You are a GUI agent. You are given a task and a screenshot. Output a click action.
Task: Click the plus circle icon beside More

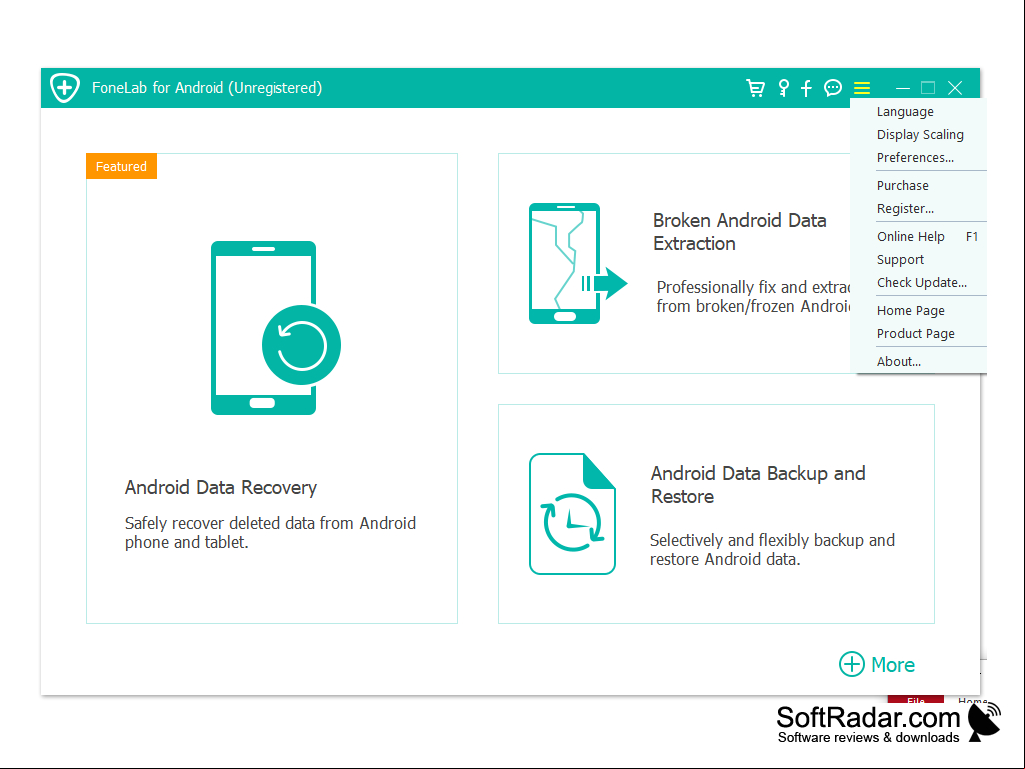click(x=852, y=664)
